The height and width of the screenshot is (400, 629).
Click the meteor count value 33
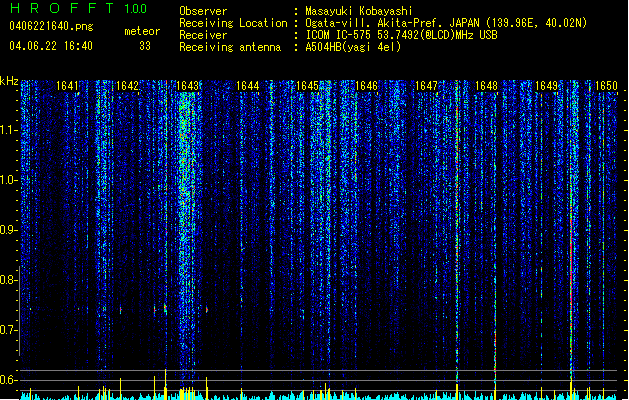pyautogui.click(x=145, y=46)
